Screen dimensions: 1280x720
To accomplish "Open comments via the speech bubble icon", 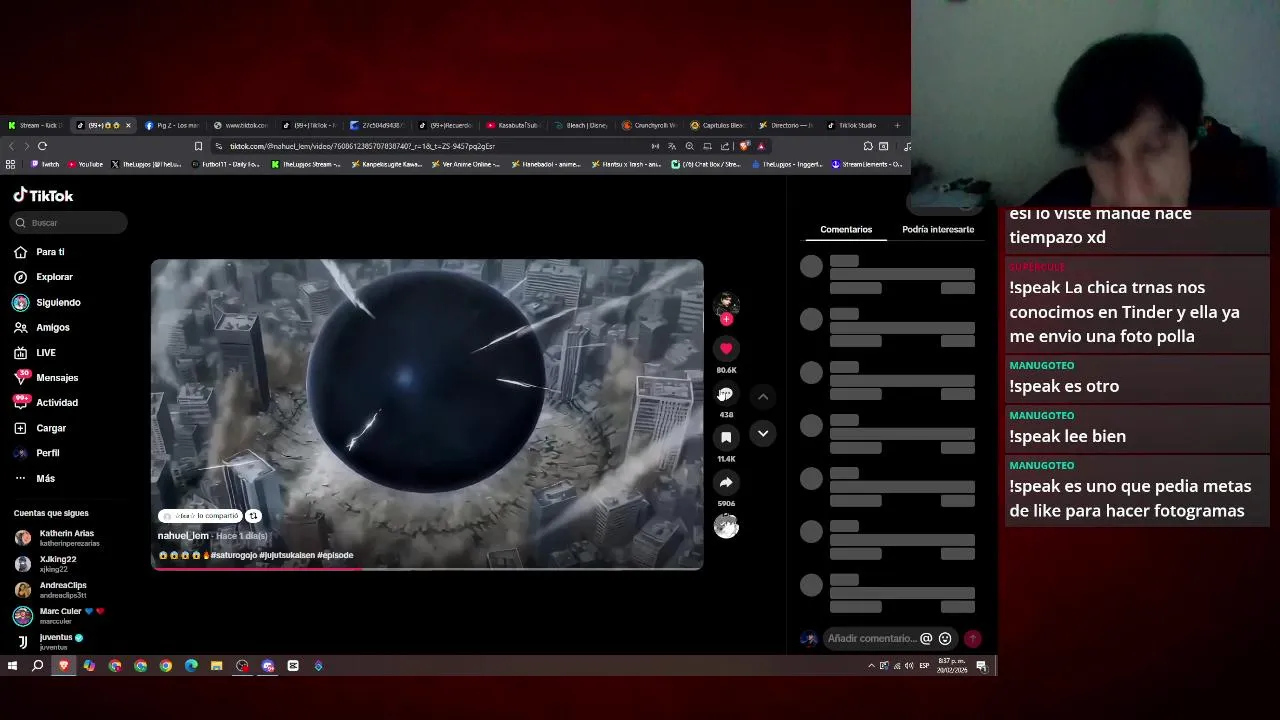I will point(726,394).
